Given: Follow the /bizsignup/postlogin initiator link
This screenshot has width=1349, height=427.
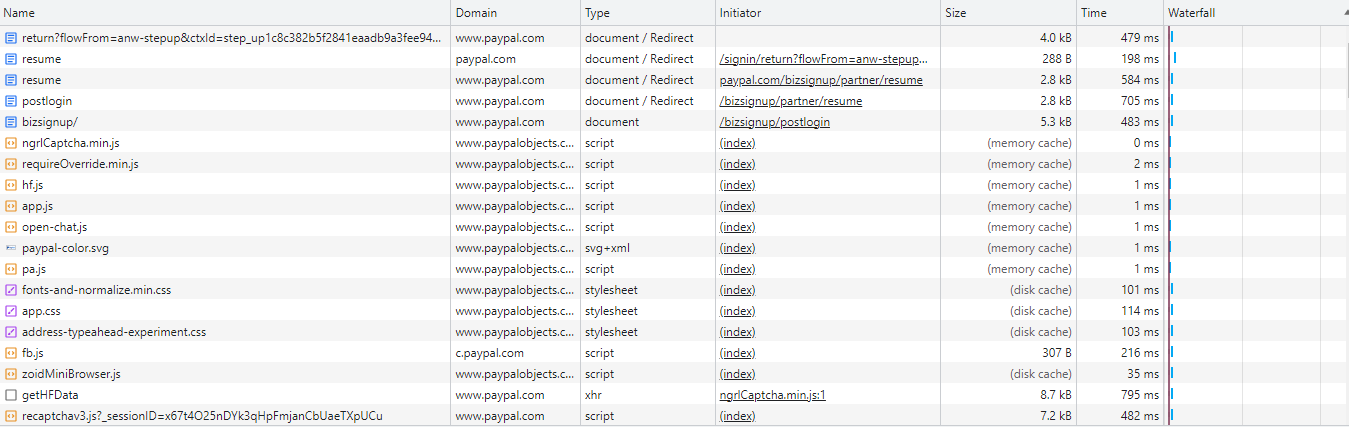Looking at the screenshot, I should pos(774,122).
